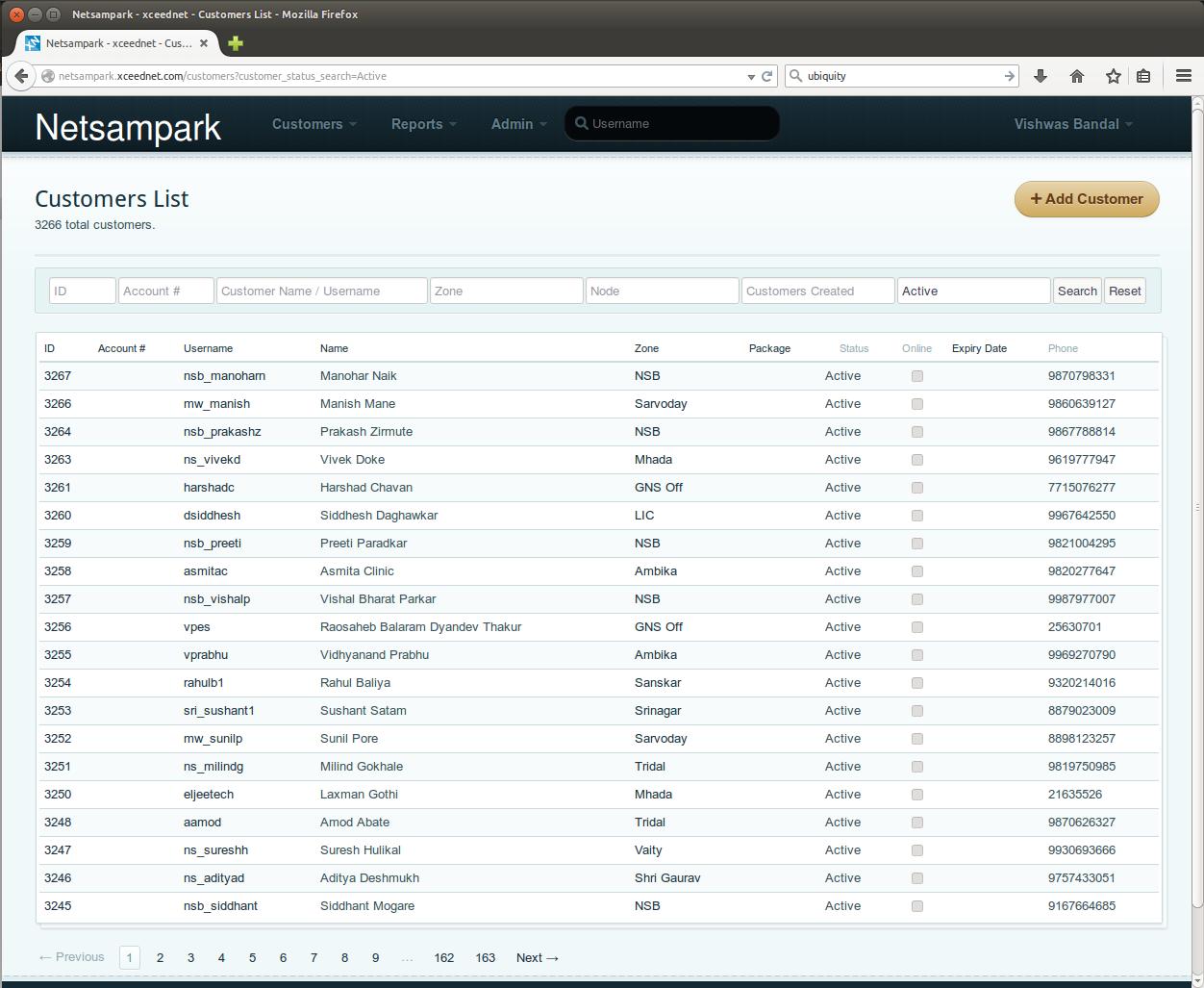Bookmark this page with the star icon
The width and height of the screenshot is (1204, 988).
coord(1113,76)
